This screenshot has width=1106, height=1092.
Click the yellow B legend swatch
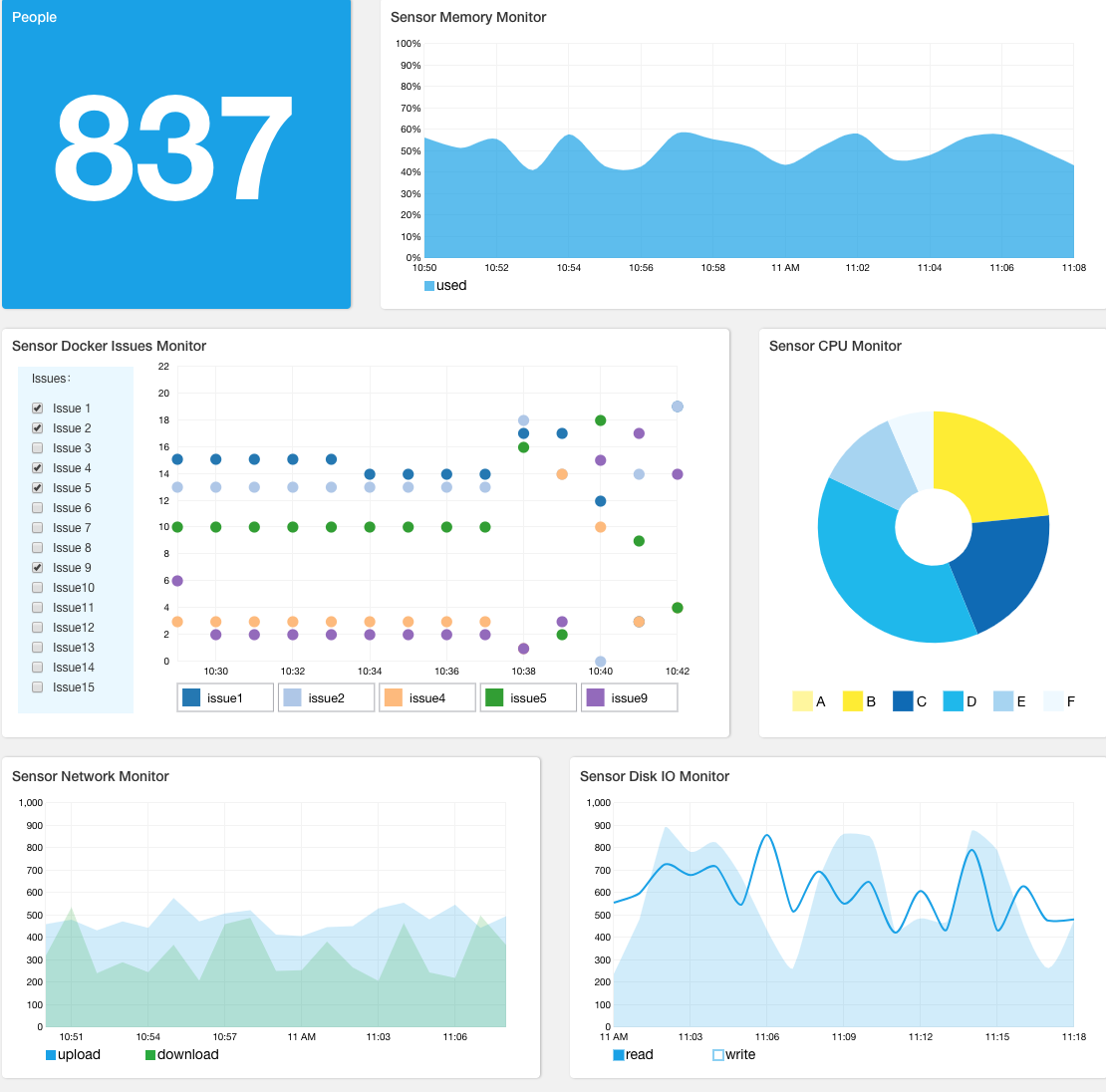tap(853, 701)
